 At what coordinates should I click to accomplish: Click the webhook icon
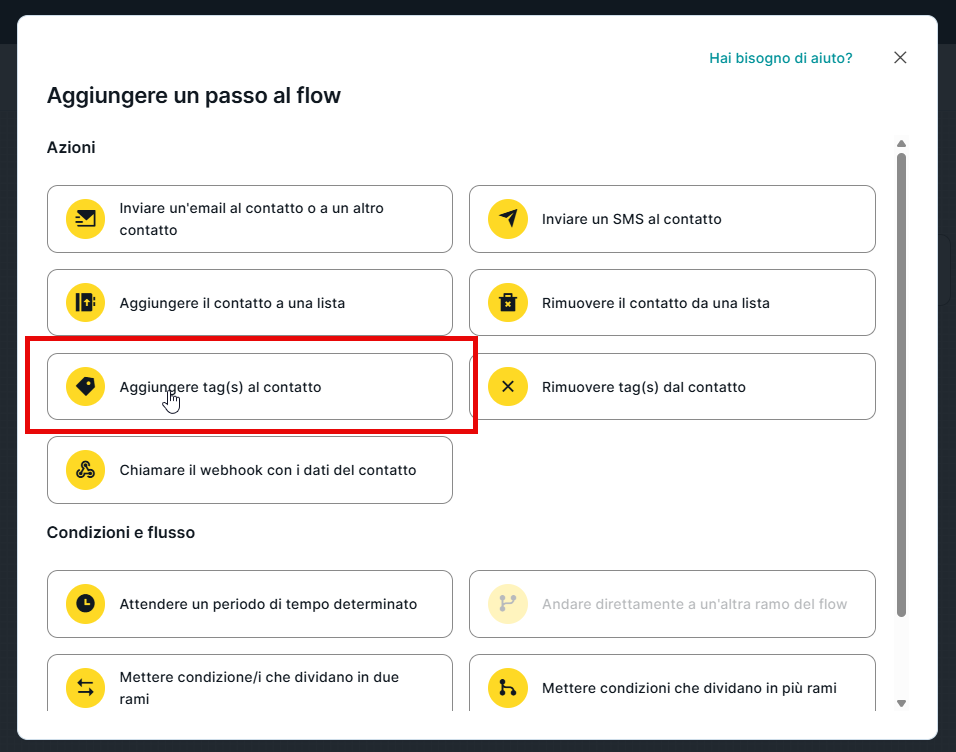point(86,470)
